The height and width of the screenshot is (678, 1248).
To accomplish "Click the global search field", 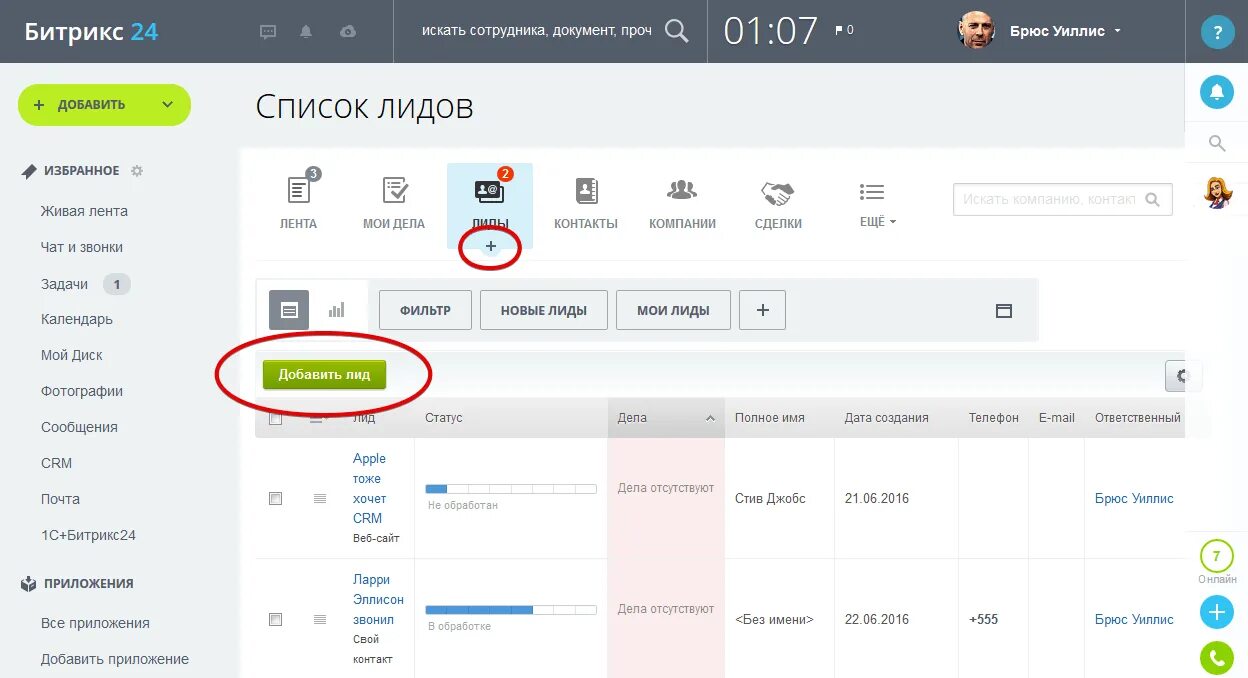I will 537,31.
